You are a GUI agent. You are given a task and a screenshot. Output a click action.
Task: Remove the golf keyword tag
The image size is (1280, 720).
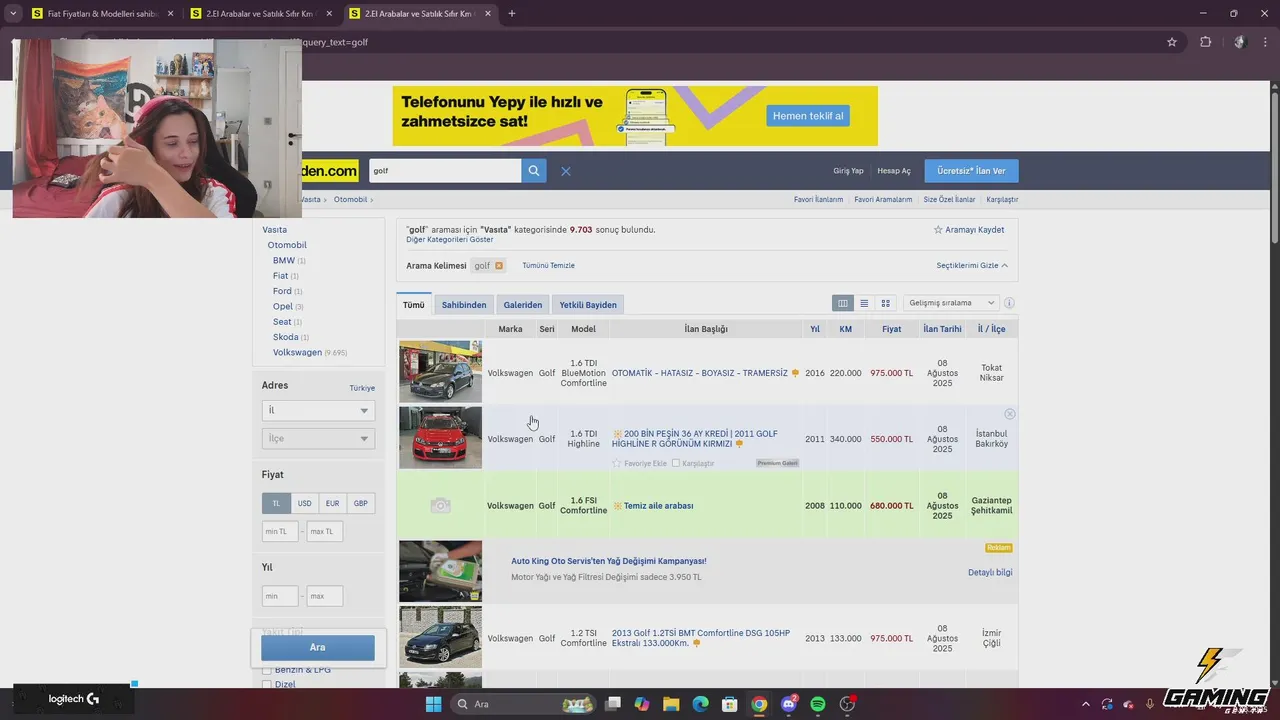pos(499,266)
